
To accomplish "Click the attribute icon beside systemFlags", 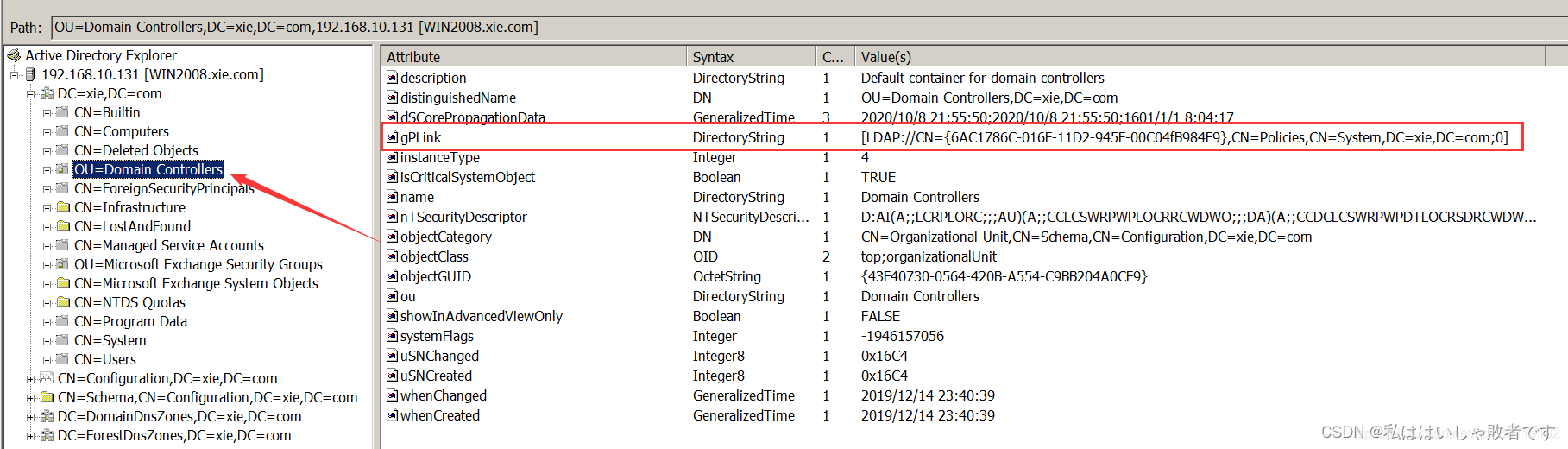I will pyautogui.click(x=392, y=336).
